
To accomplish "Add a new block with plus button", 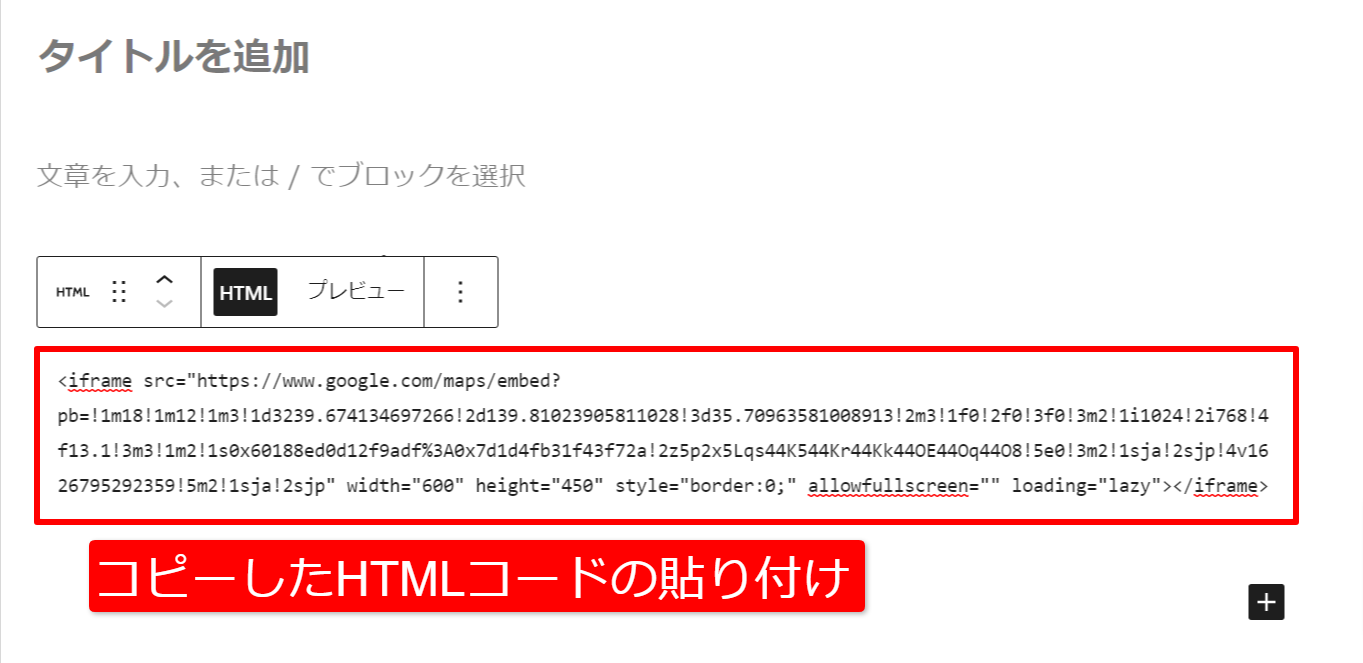I will coord(1266,602).
